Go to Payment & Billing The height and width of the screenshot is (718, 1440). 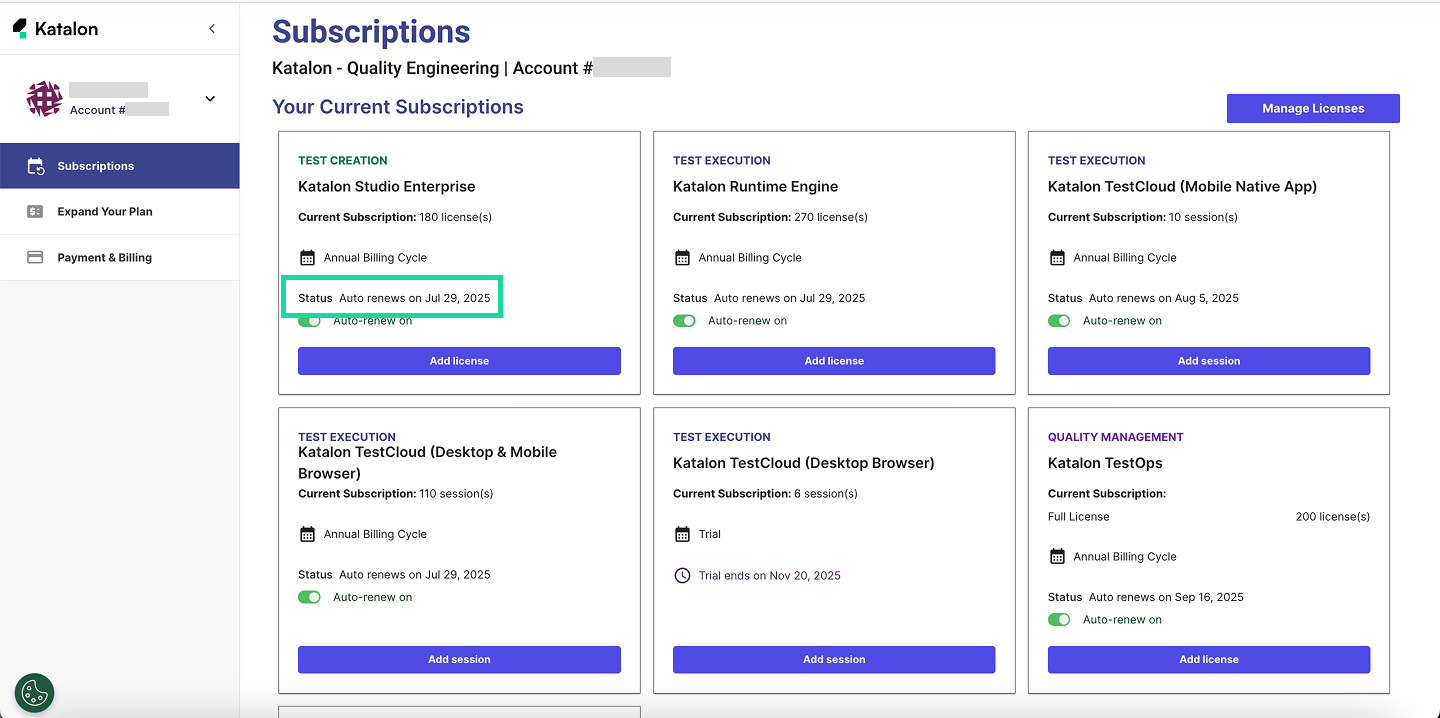pyautogui.click(x=104, y=258)
